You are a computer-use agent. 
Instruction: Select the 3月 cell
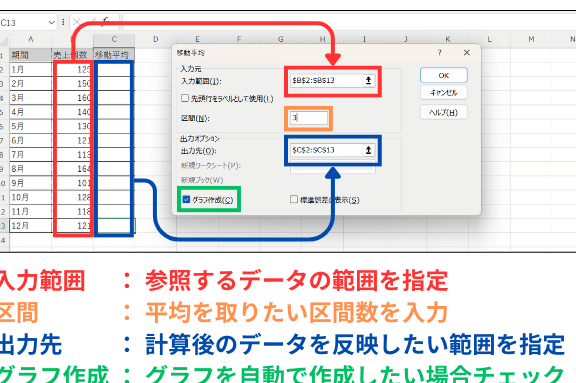(30, 98)
